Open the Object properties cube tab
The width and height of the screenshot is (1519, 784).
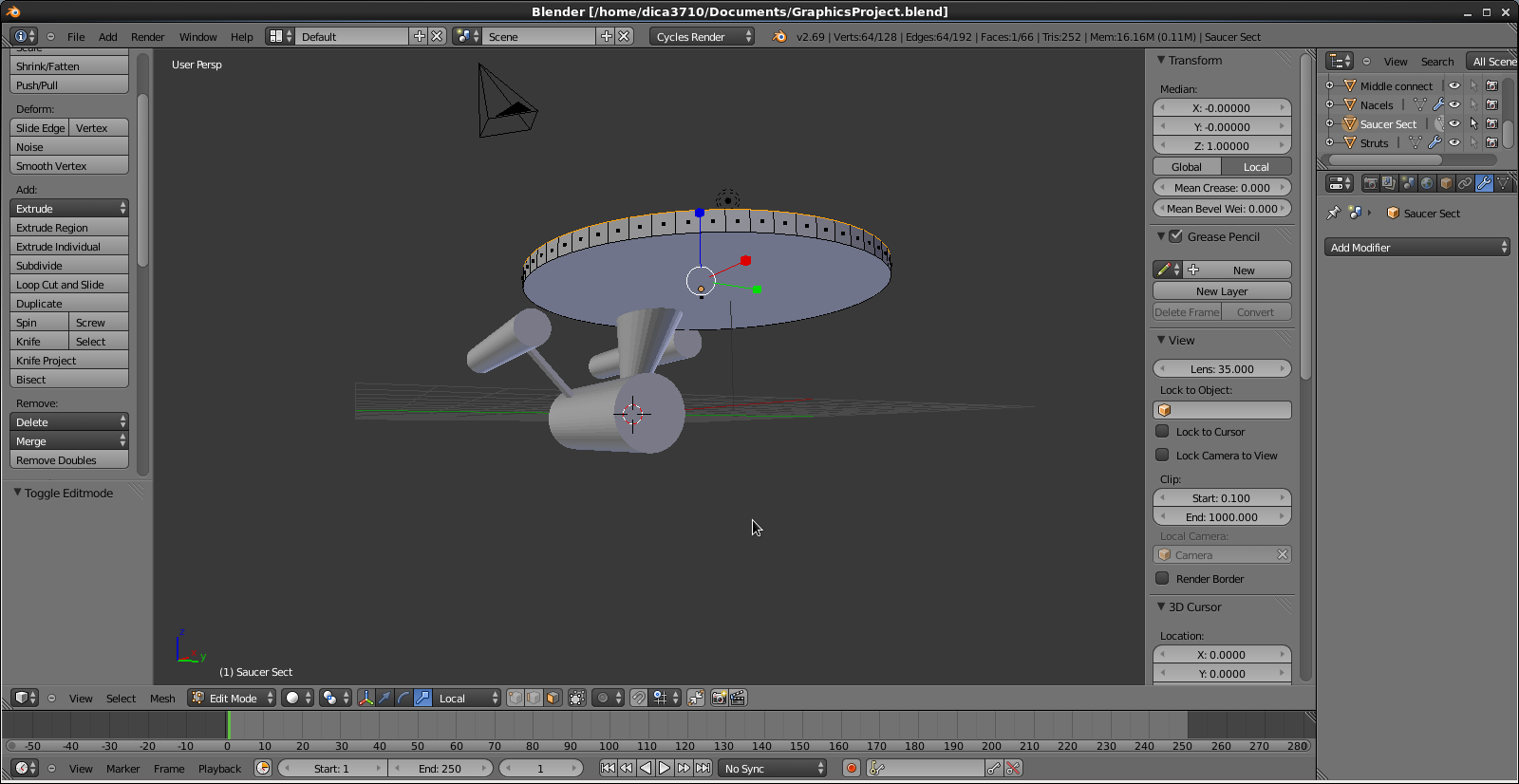[x=1446, y=183]
